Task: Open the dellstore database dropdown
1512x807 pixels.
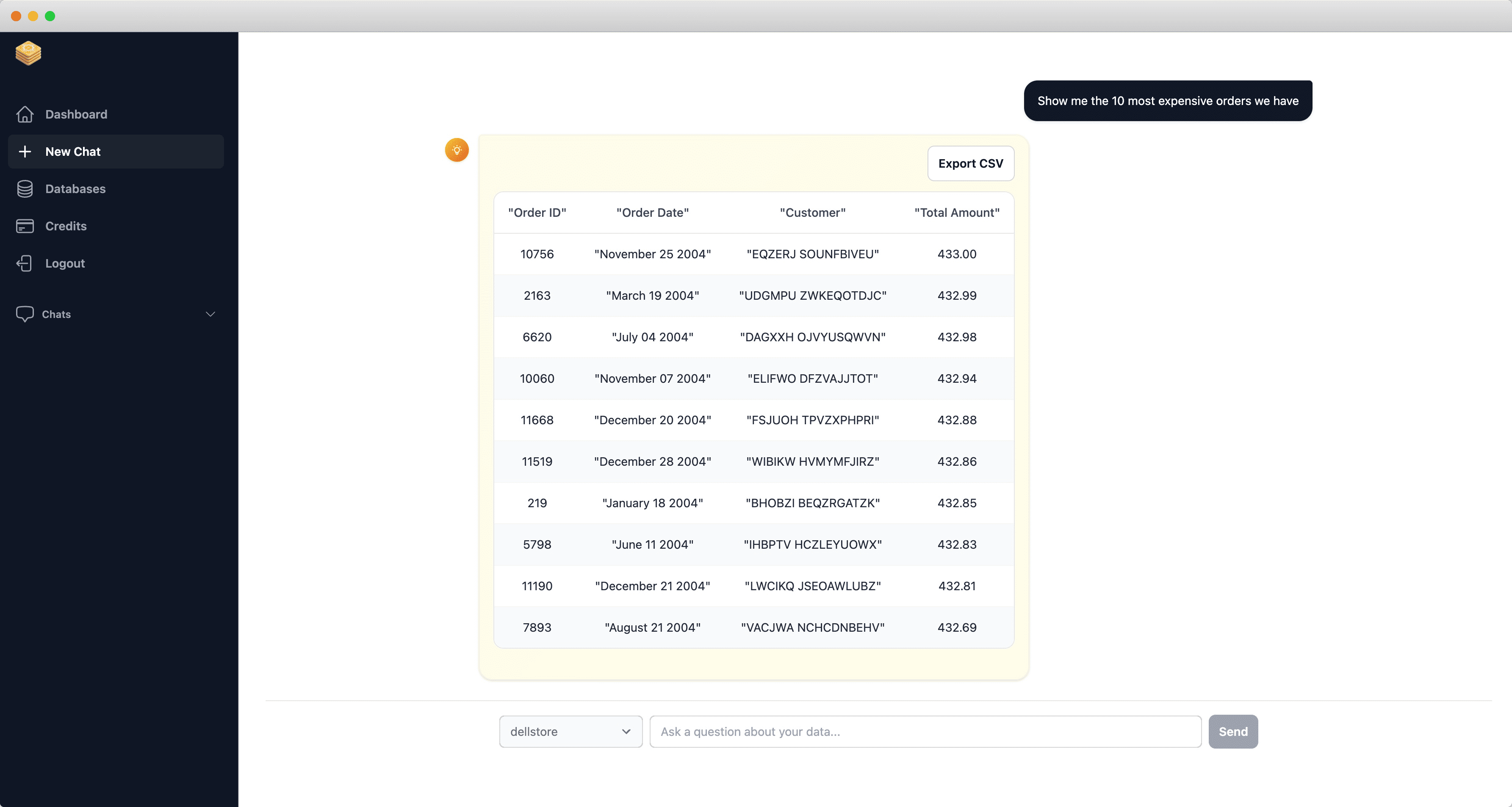Action: click(x=570, y=731)
